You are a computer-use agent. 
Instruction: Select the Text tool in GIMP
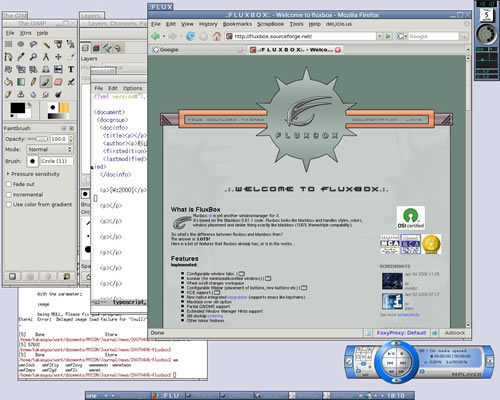click(x=70, y=69)
